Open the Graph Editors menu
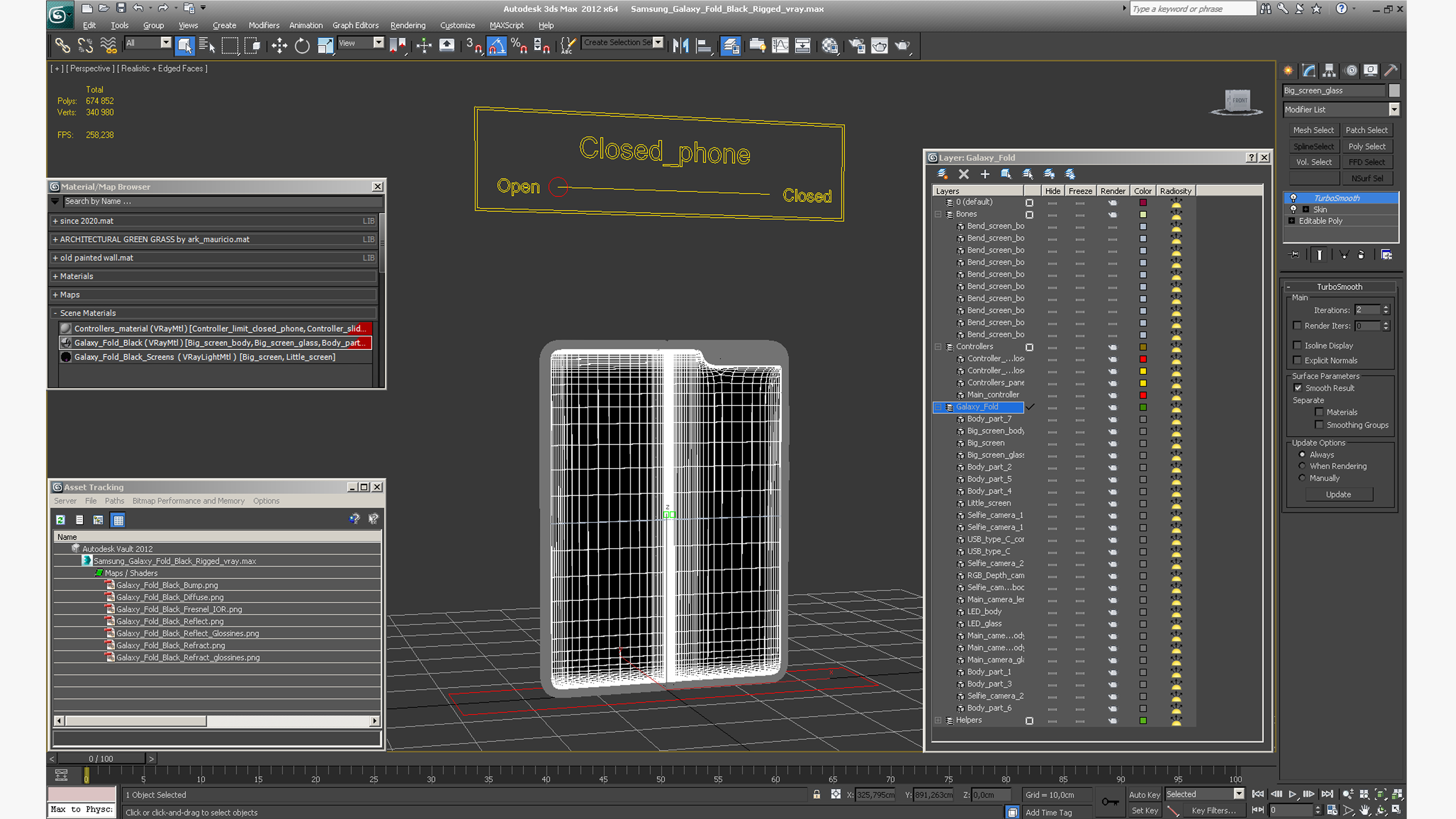 (355, 25)
